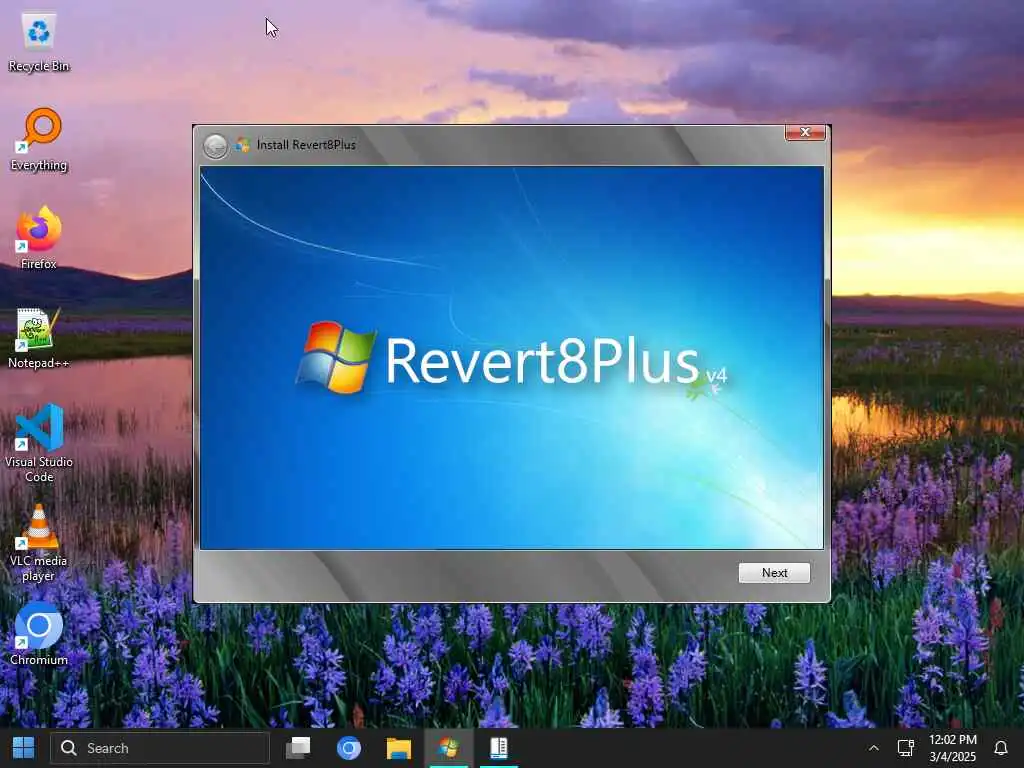Image resolution: width=1024 pixels, height=768 pixels.
Task: Select the Visual Studio Code shortcut
Action: 39,443
